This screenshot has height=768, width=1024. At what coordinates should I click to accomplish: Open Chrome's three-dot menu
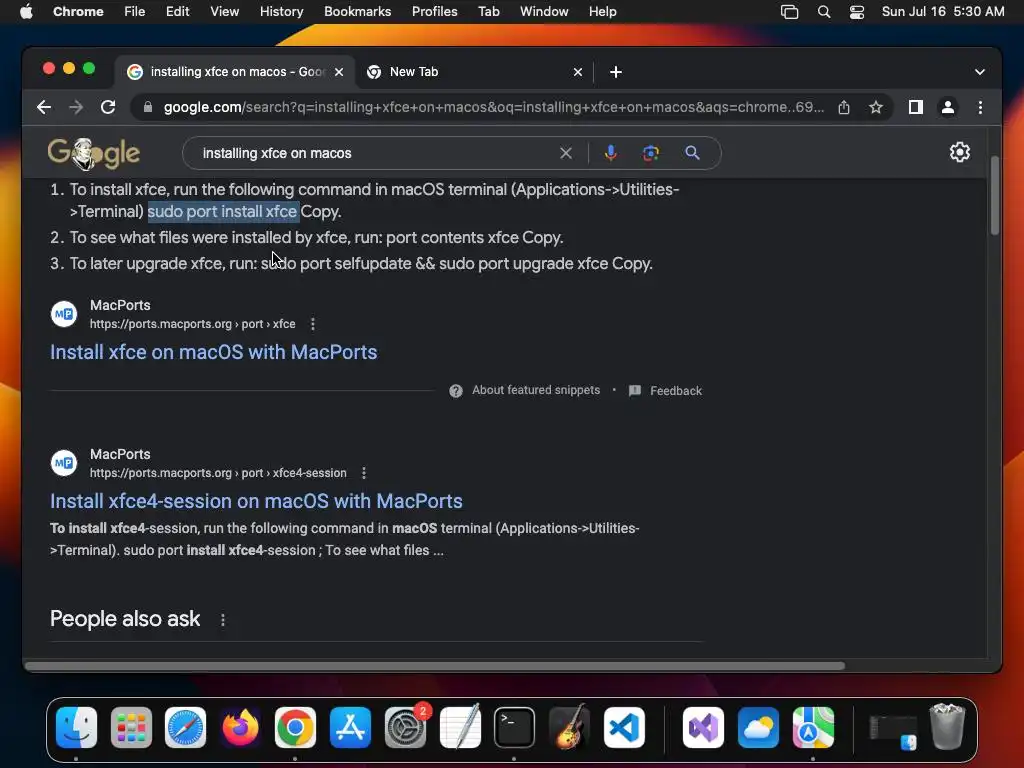click(x=980, y=107)
